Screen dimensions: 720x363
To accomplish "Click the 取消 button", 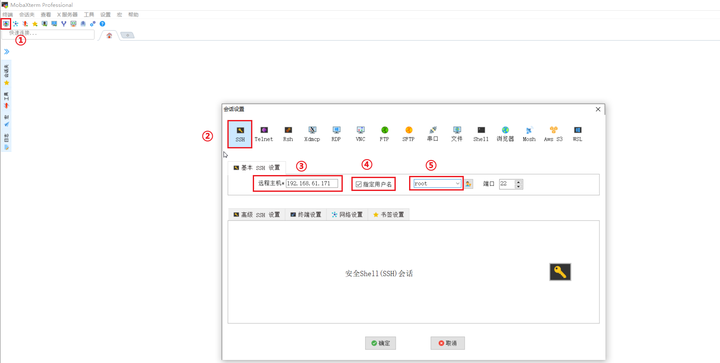I will 448,343.
